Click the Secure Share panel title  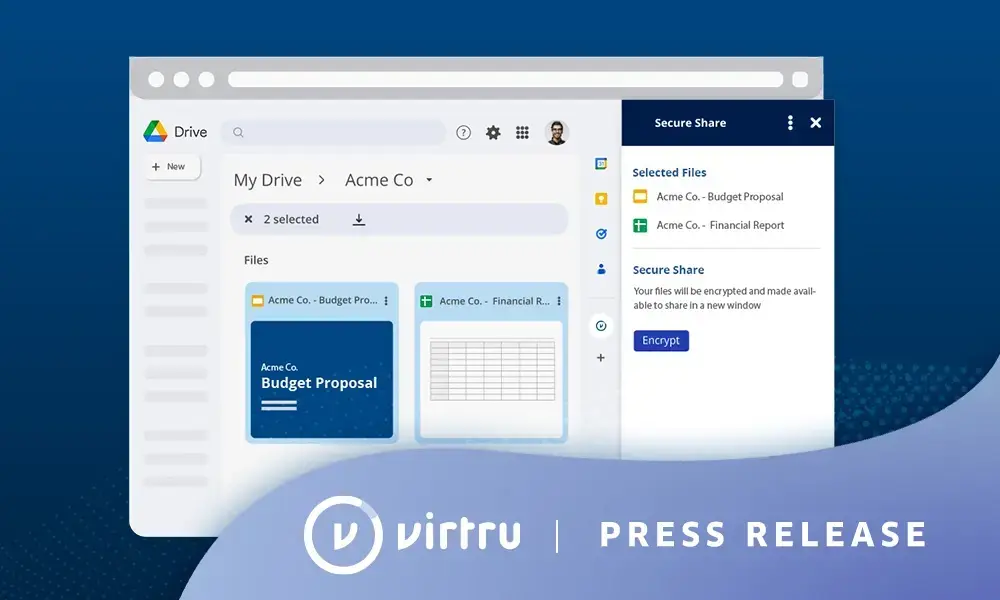pyautogui.click(x=691, y=123)
